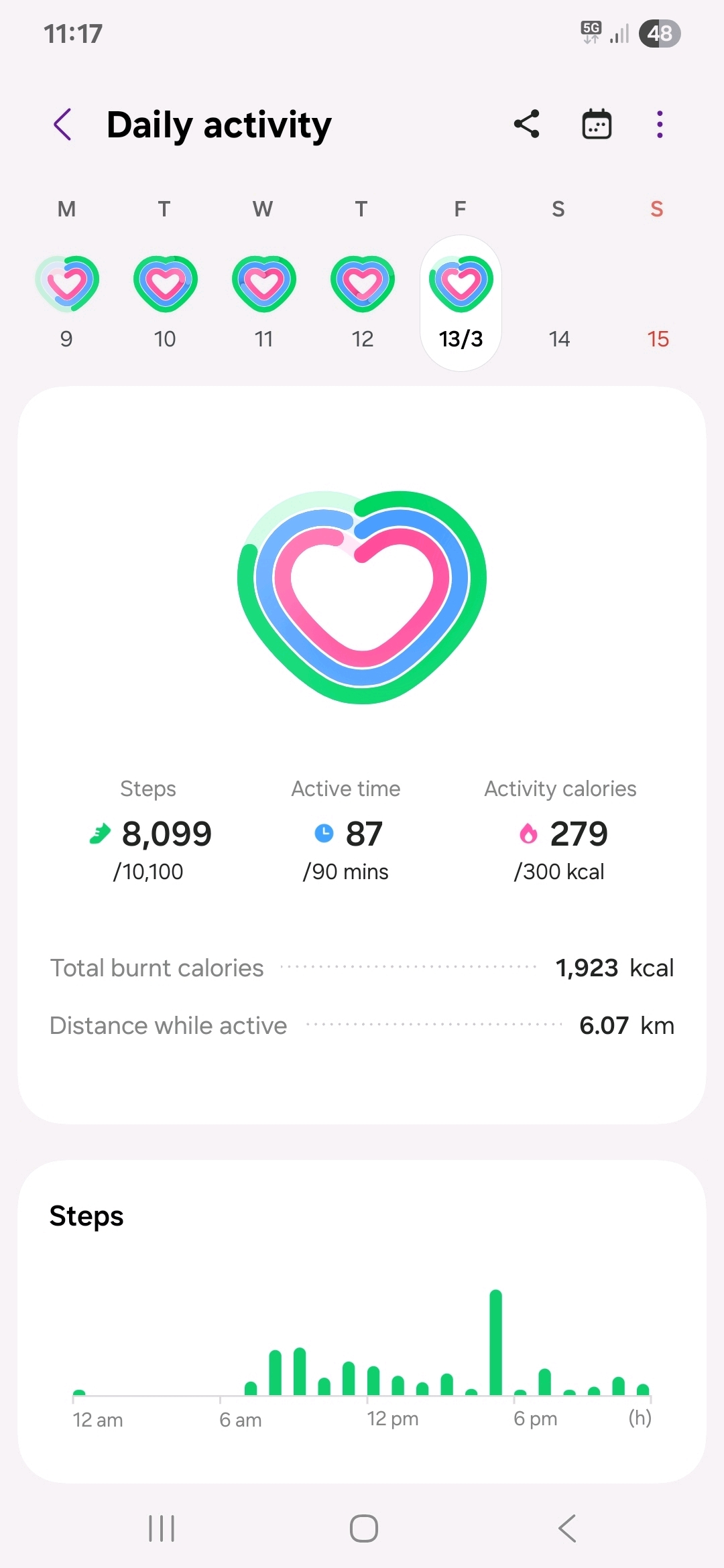Select Friday 13/3 day tab
Screen dimensions: 724x1568
(x=461, y=303)
